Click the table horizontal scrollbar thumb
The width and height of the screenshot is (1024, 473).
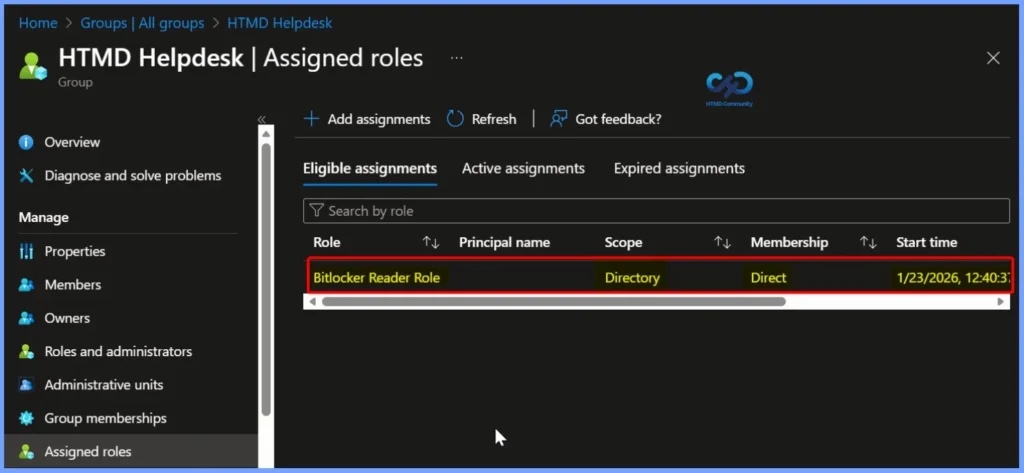(553, 302)
